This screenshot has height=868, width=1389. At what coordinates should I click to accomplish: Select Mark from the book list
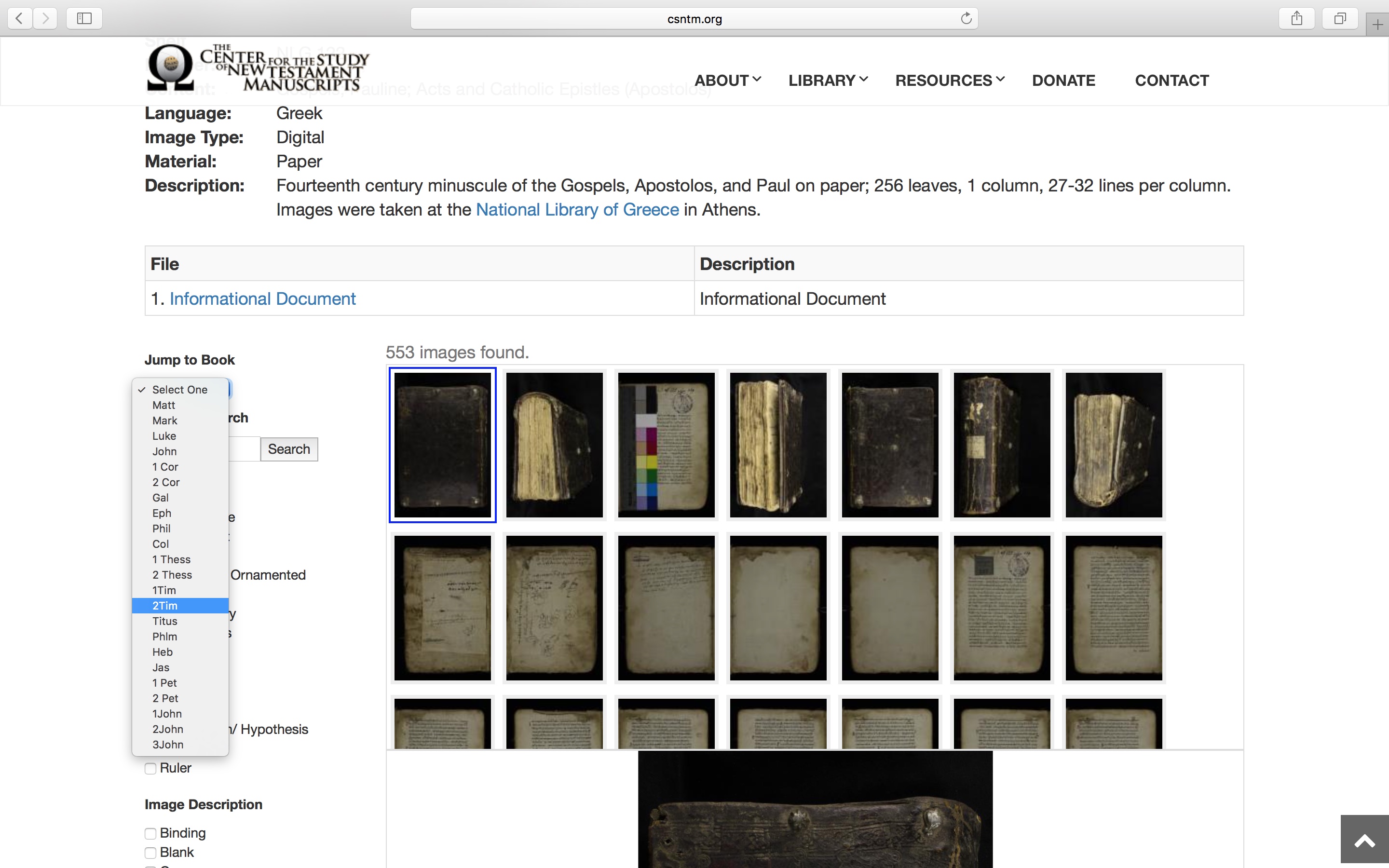180,420
